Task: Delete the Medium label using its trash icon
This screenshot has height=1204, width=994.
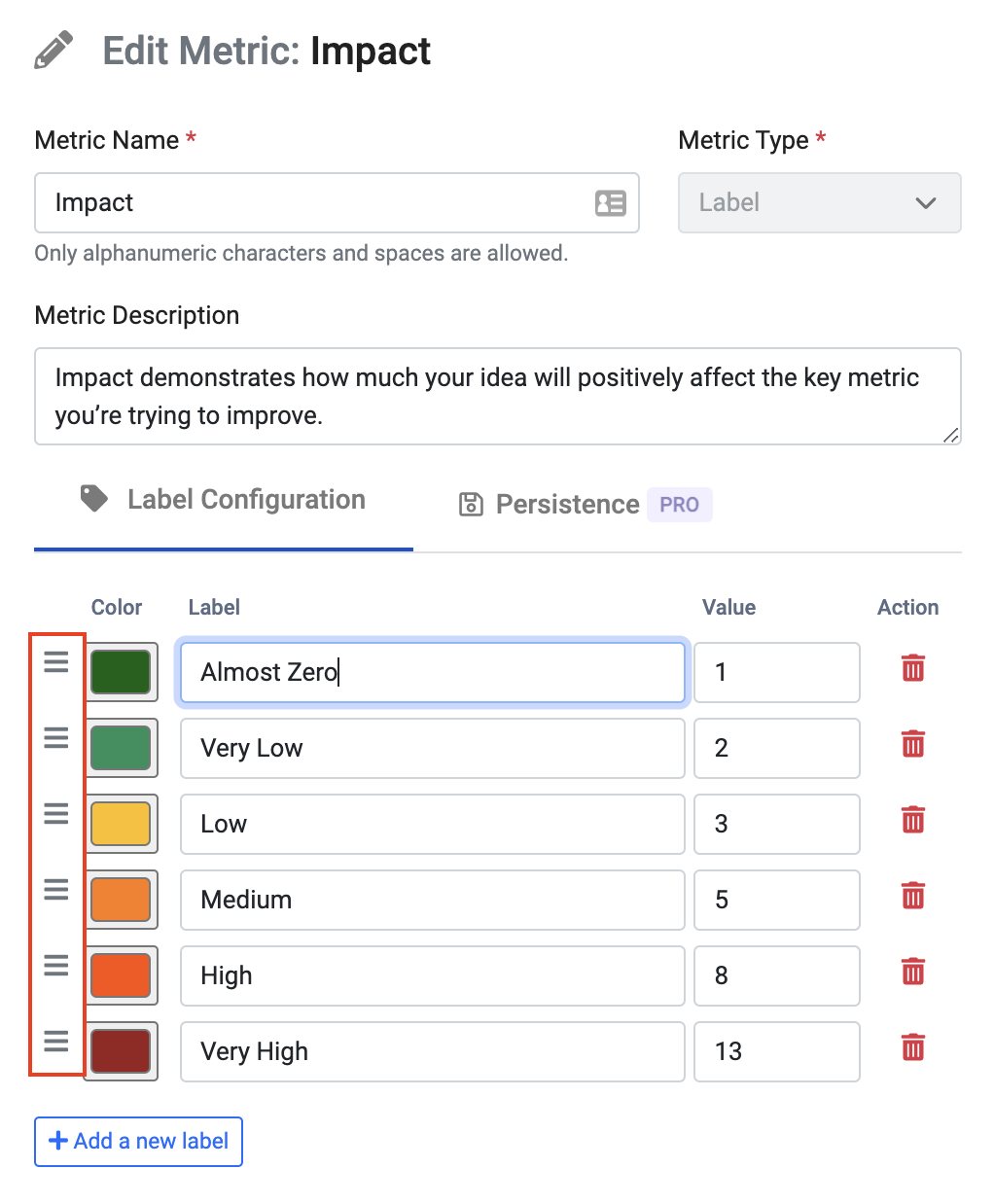Action: (912, 896)
